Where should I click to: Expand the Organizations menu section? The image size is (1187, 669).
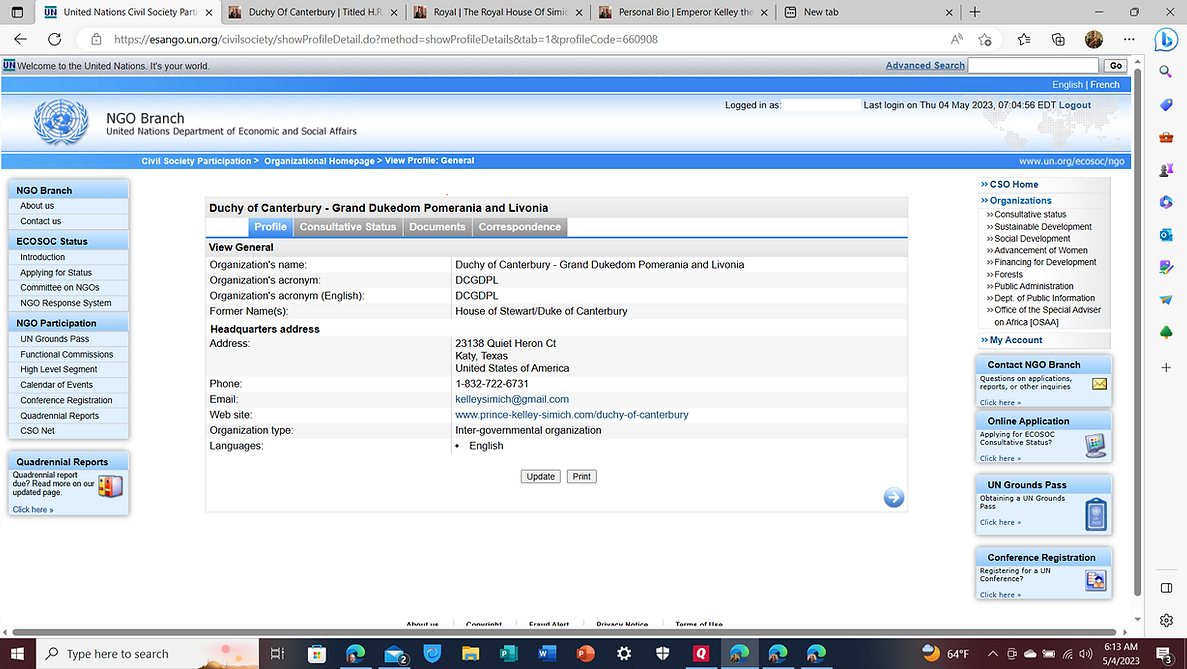point(1020,201)
